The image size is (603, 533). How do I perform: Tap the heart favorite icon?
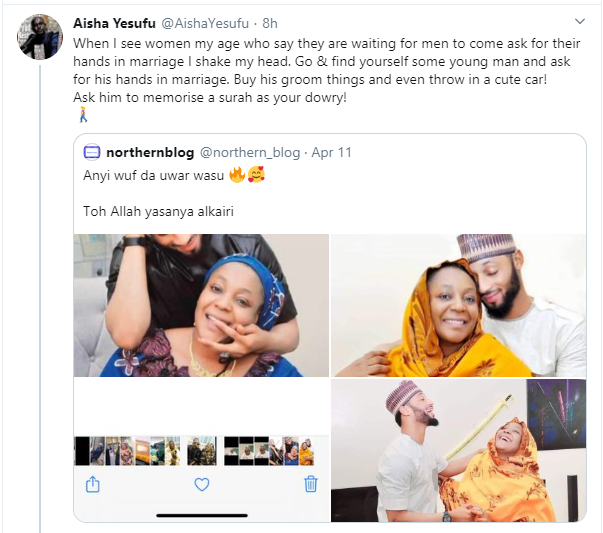[x=201, y=484]
